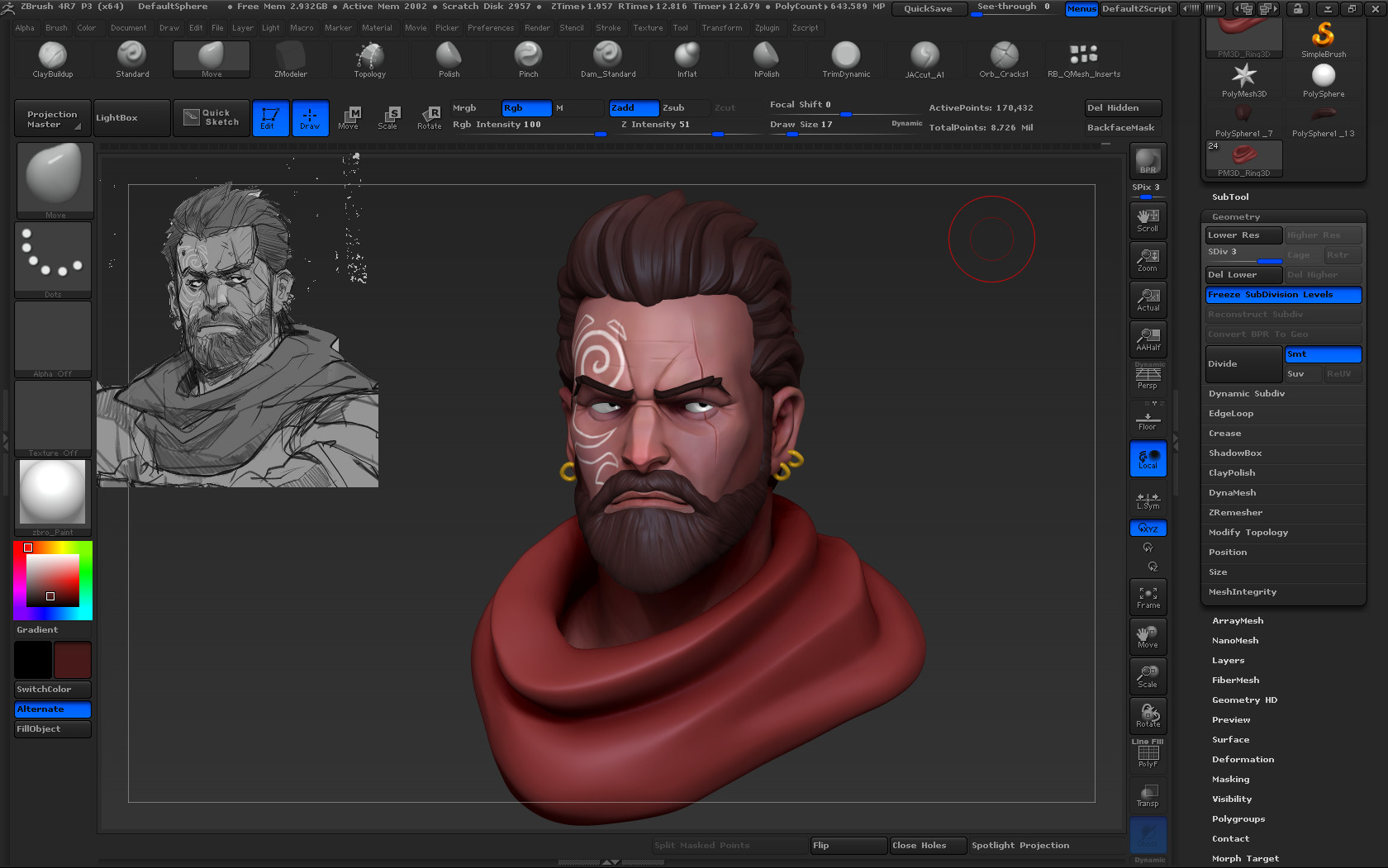Select the Pinch brush
Viewport: 1388px width, 868px height.
point(529,59)
